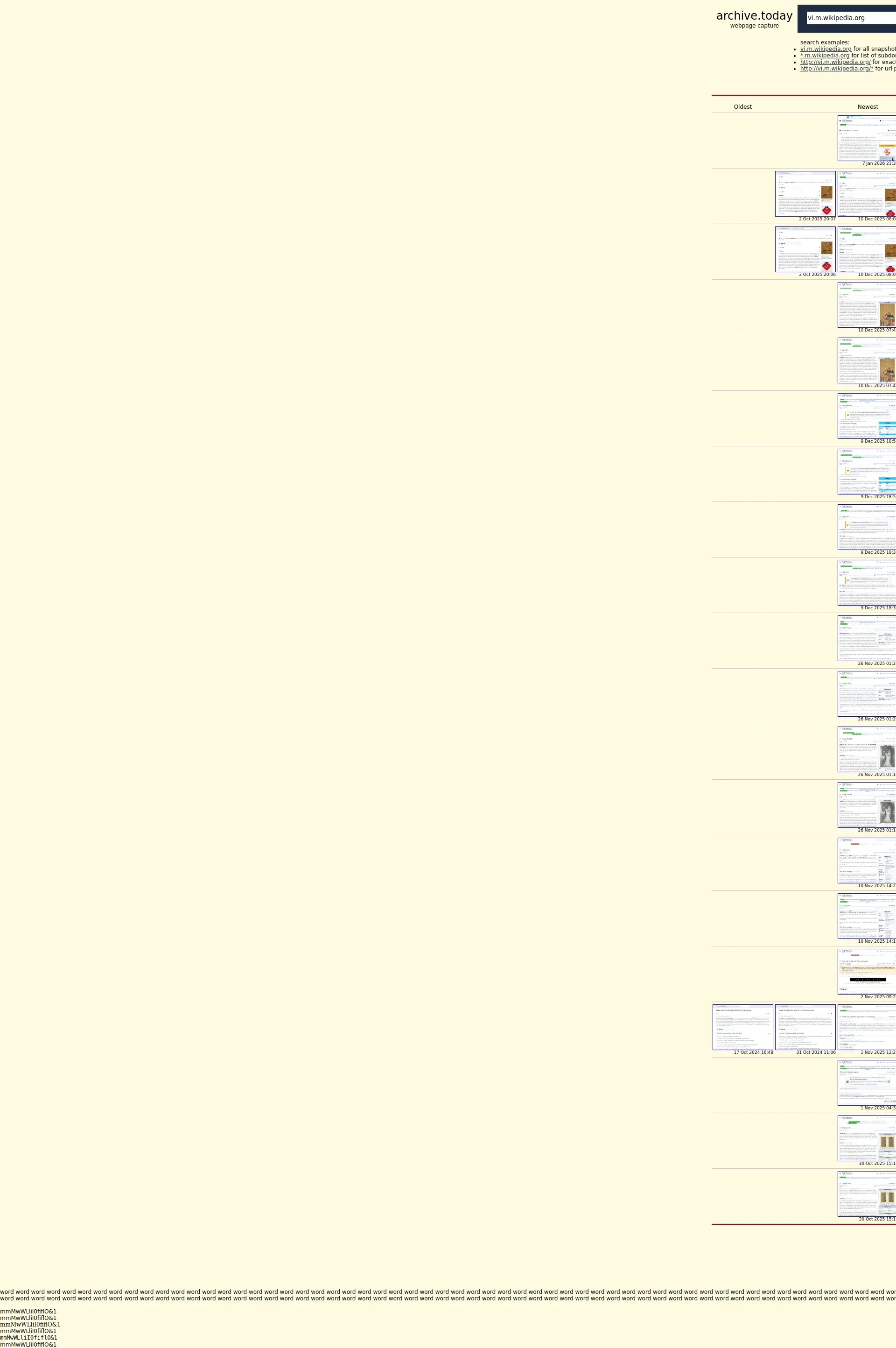Open the 1 Nov 2025 12:2x snapshot thumbnail
Viewport: 896px width, 1348px height.
tap(866, 1027)
